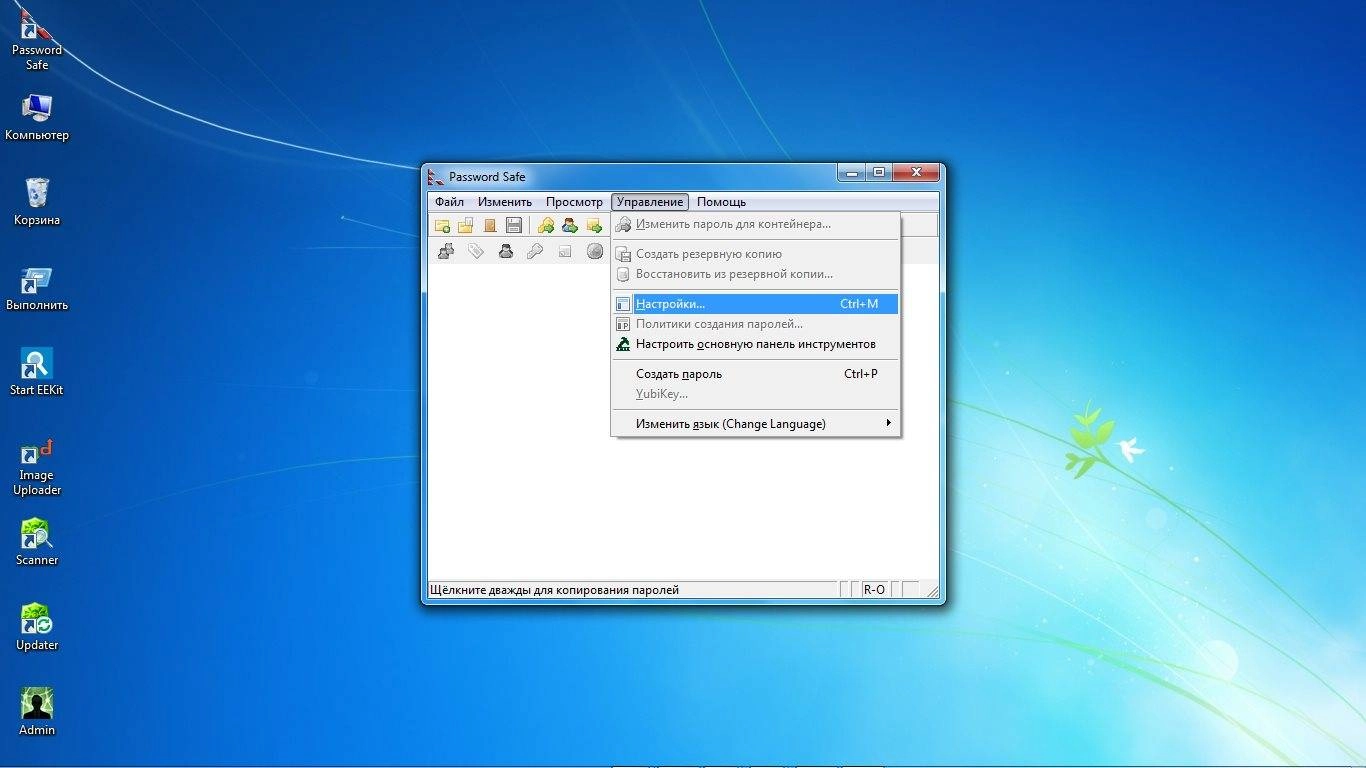Select the Выполнить desktop shortcut
Screen dimensions: 1366x768
(37, 288)
